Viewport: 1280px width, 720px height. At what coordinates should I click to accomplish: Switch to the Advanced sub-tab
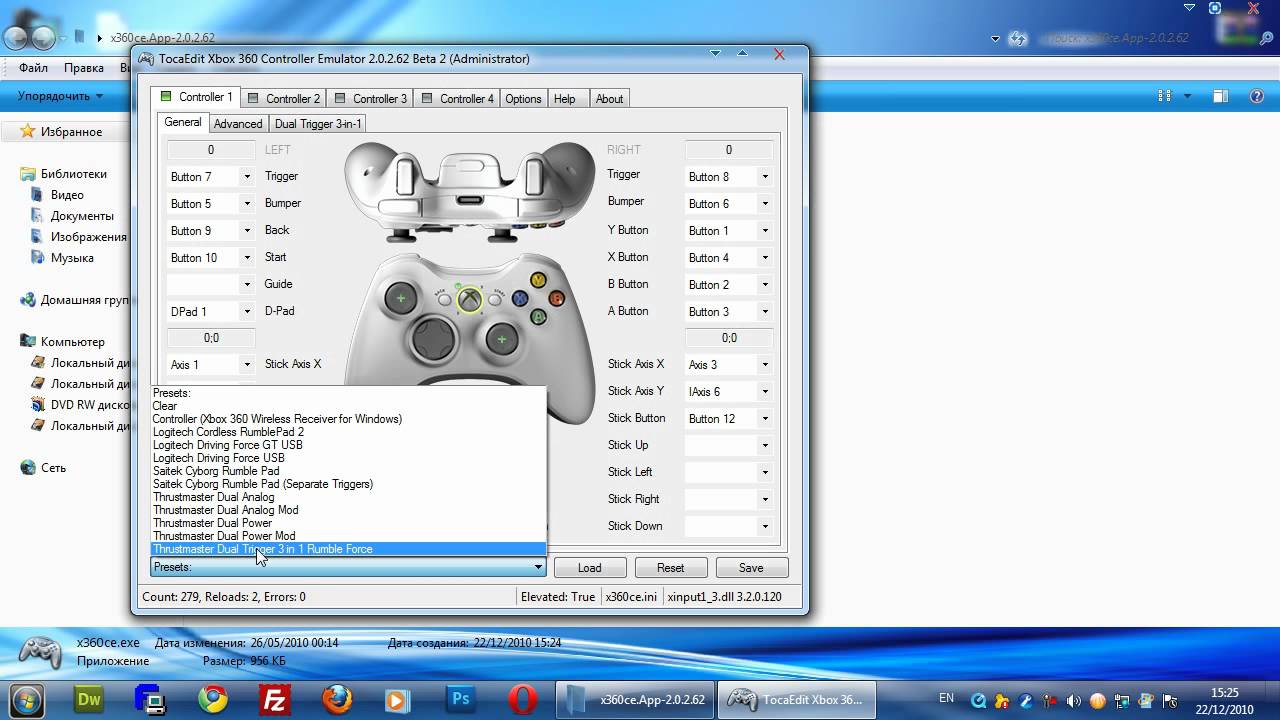pos(238,124)
